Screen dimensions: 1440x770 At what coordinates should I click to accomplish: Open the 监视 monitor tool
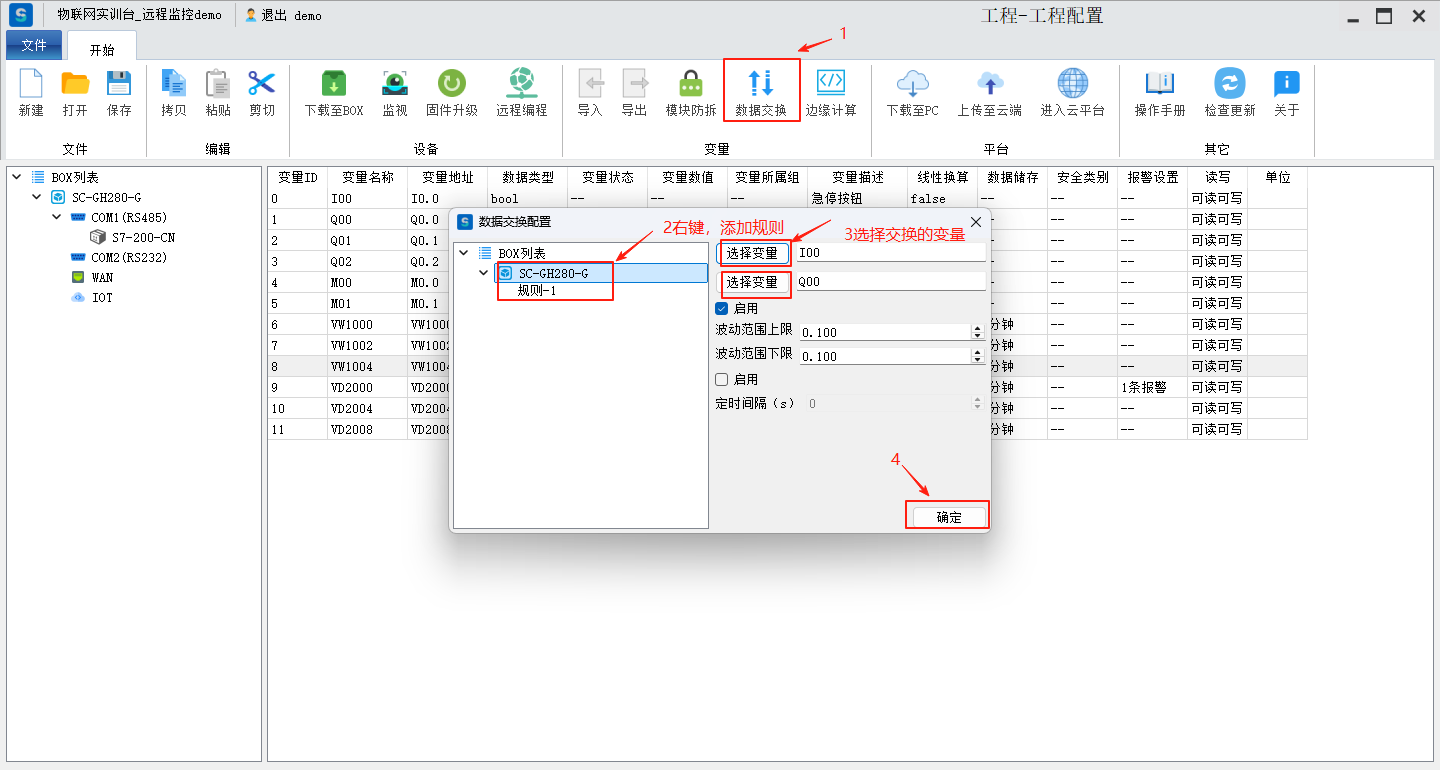click(x=395, y=92)
